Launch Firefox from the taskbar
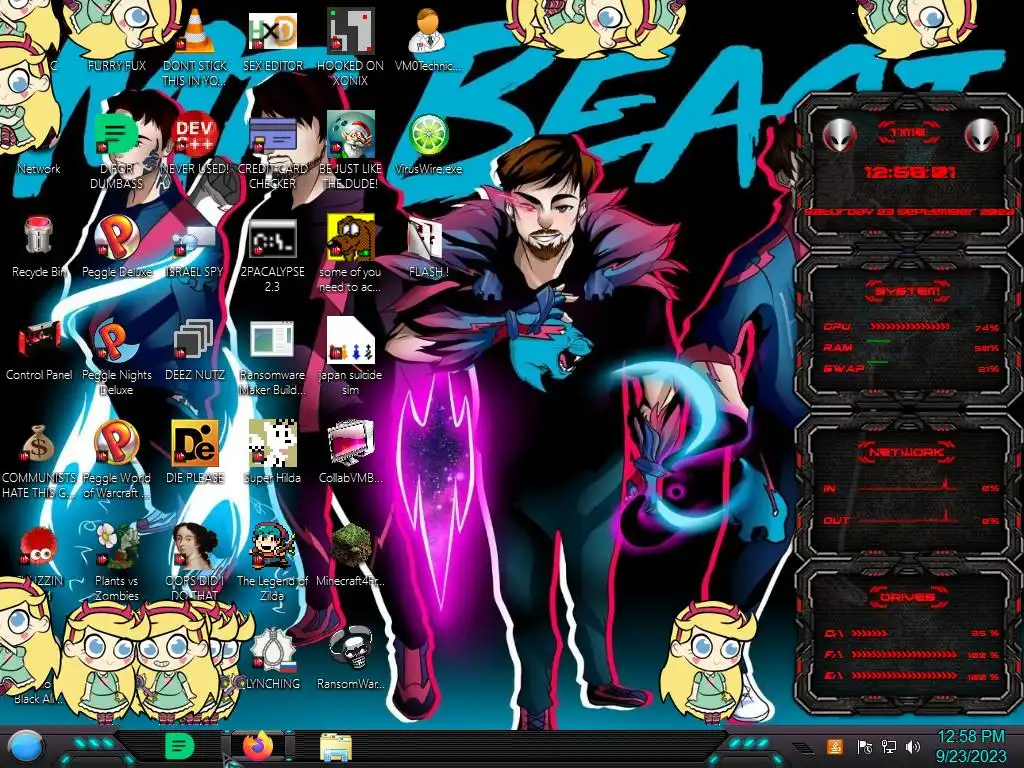The image size is (1024, 768). tap(259, 746)
